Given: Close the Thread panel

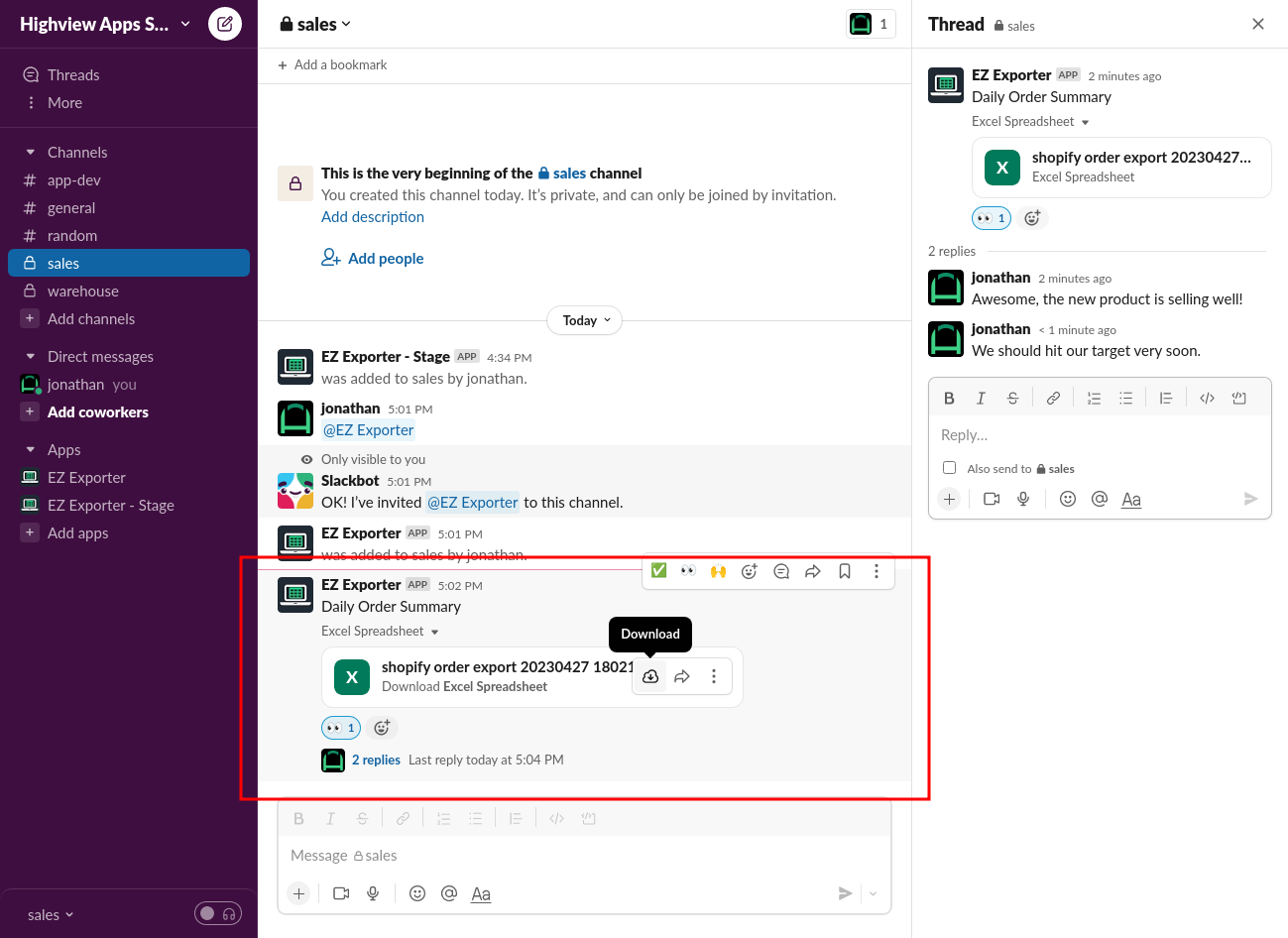Looking at the screenshot, I should coord(1258,24).
